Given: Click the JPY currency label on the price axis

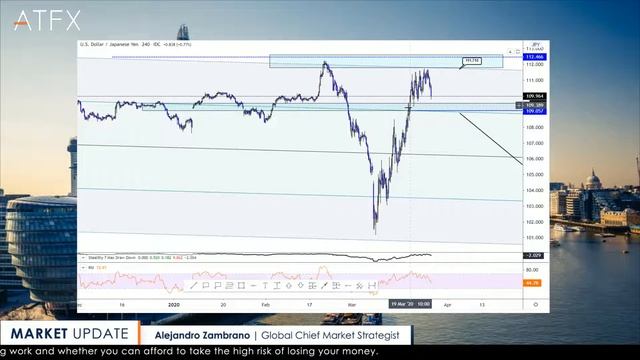Looking at the screenshot, I should (536, 44).
